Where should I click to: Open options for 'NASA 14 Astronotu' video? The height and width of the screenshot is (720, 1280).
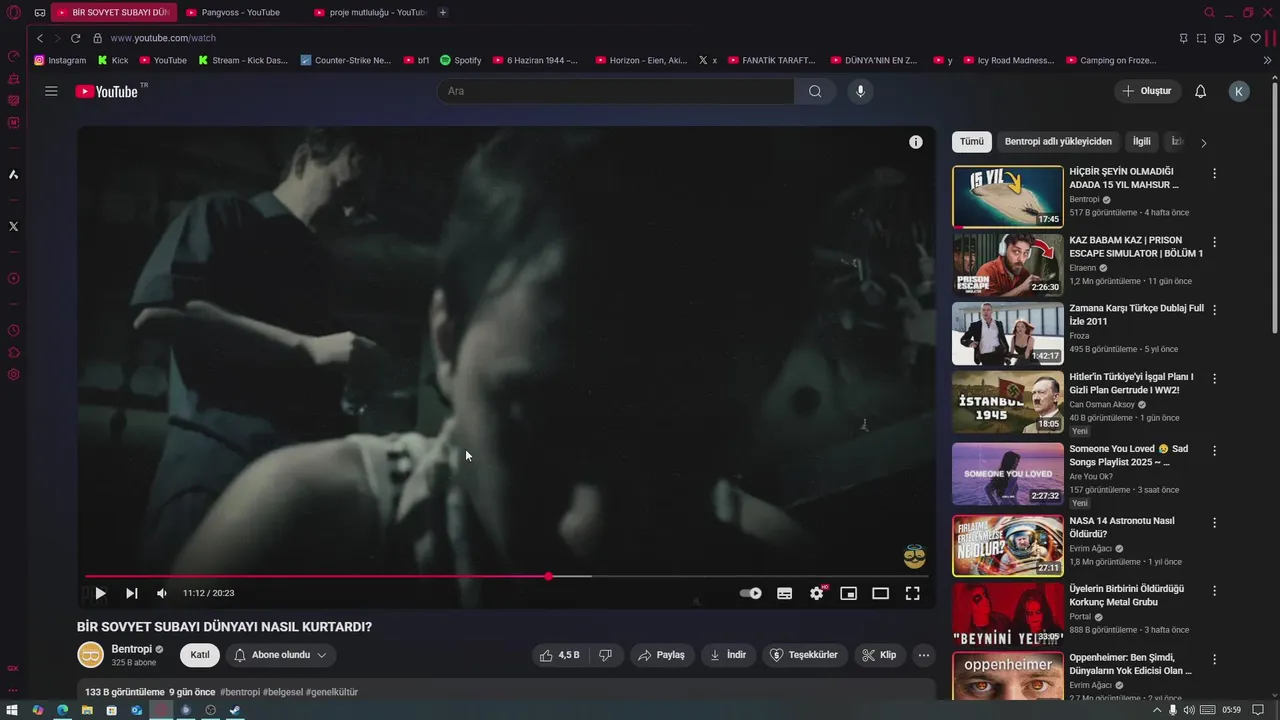coord(1214,522)
